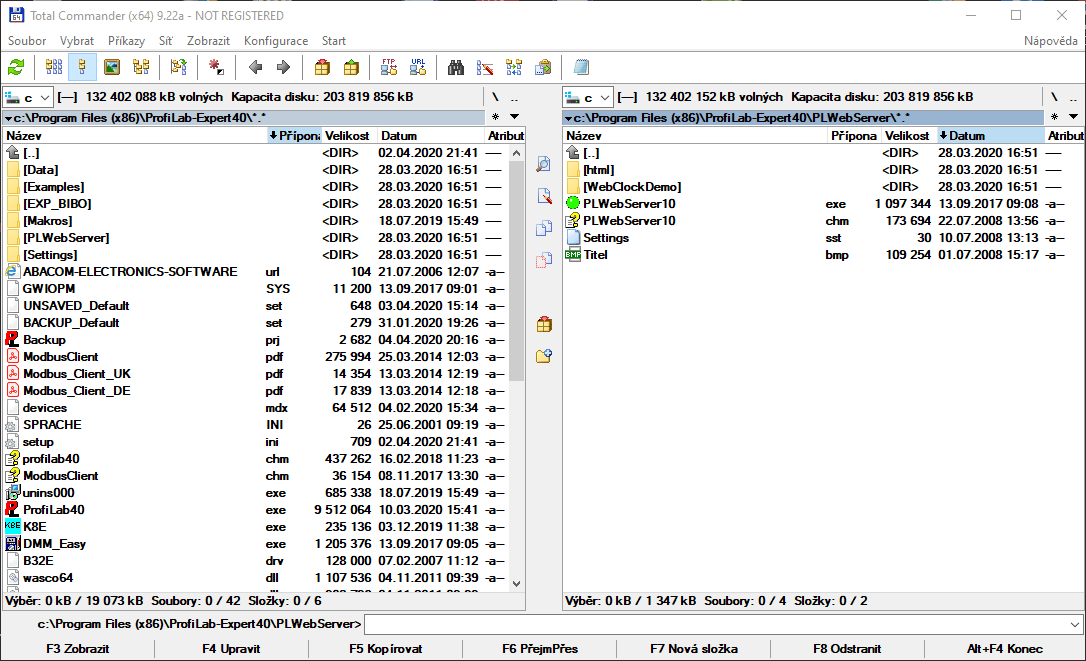Screen dimensions: 1086x661
Task: Click the green Refresh icon in toolbar
Action: [x=16, y=68]
